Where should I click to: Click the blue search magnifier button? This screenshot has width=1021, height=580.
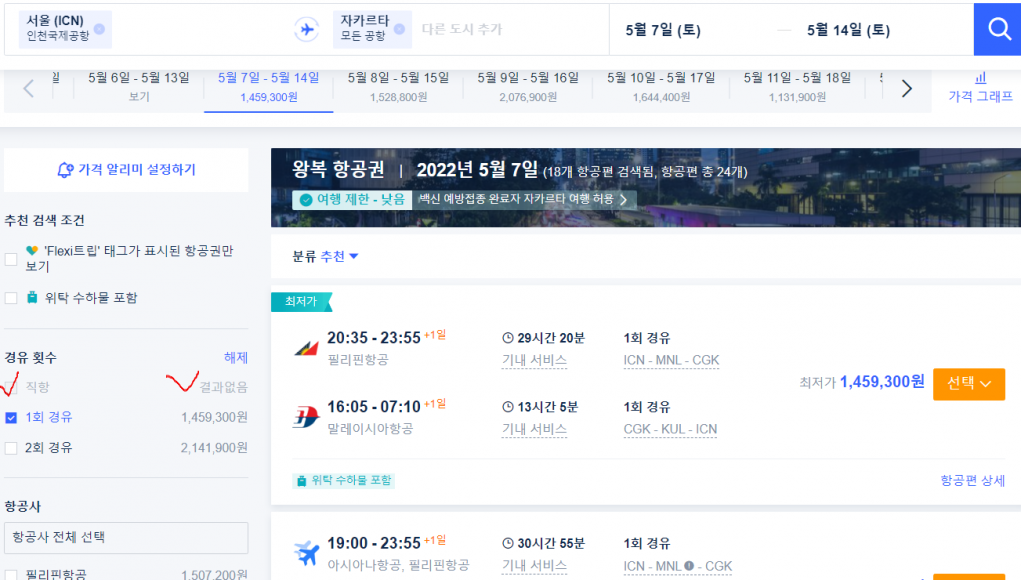[998, 29]
